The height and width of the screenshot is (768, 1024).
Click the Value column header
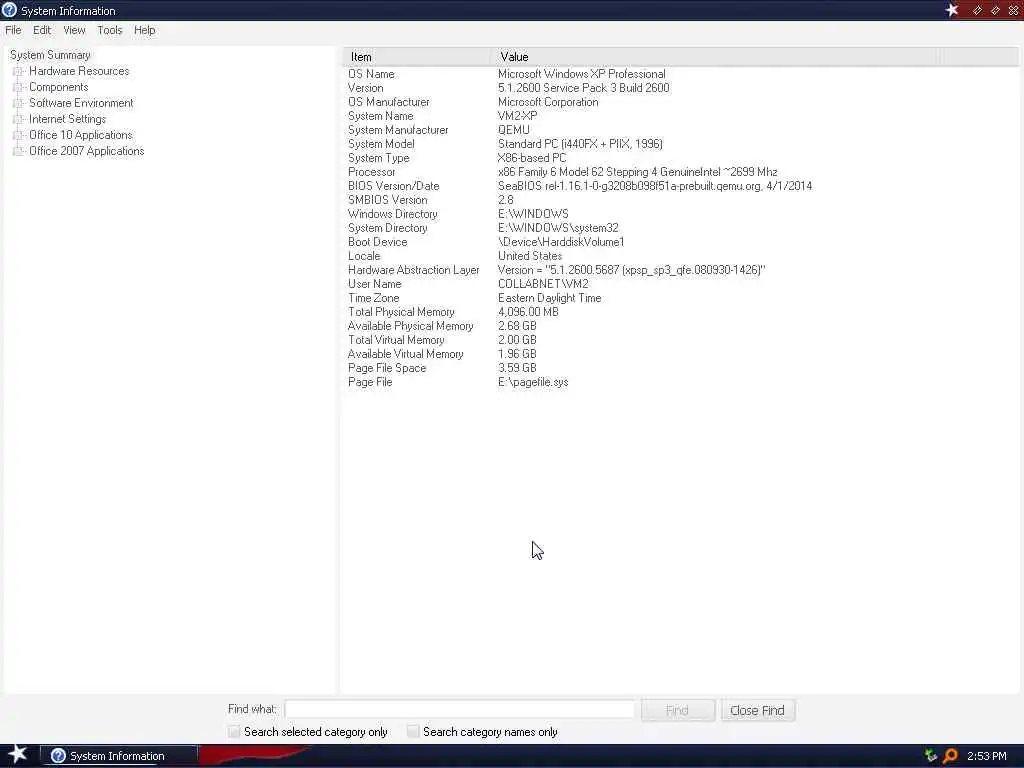(x=715, y=57)
